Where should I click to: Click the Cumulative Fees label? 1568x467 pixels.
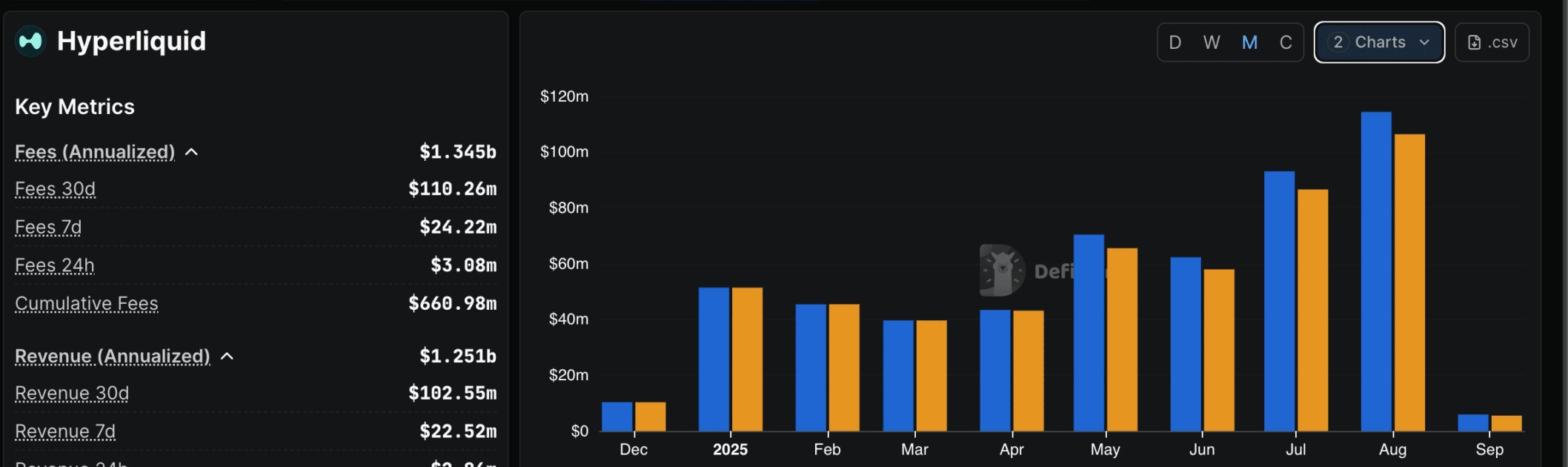pos(87,303)
